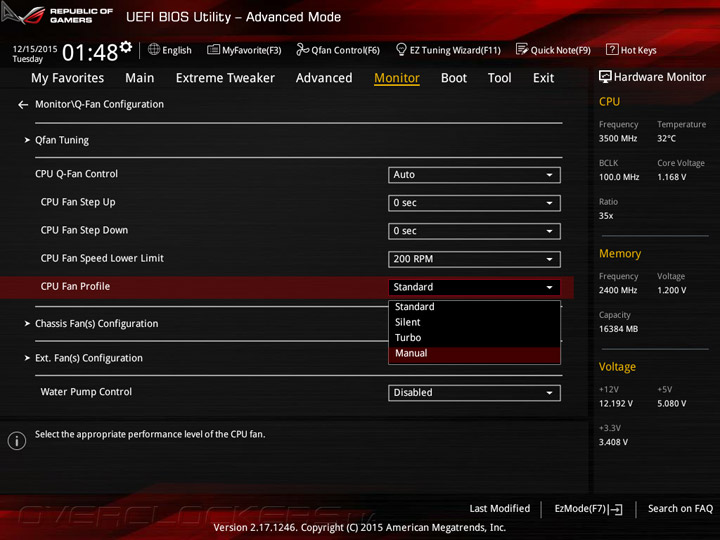Viewport: 720px width, 540px height.
Task: Click the 01:48 clock display
Action: click(90, 52)
